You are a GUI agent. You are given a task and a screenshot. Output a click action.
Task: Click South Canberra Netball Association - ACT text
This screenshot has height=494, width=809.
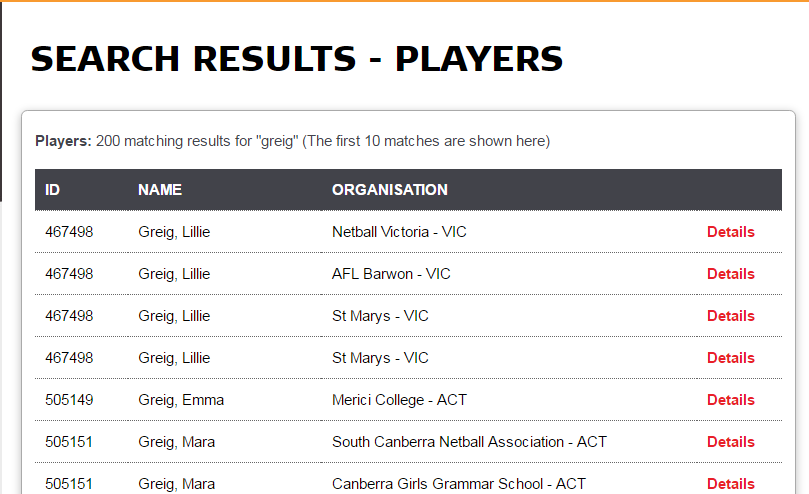469,442
